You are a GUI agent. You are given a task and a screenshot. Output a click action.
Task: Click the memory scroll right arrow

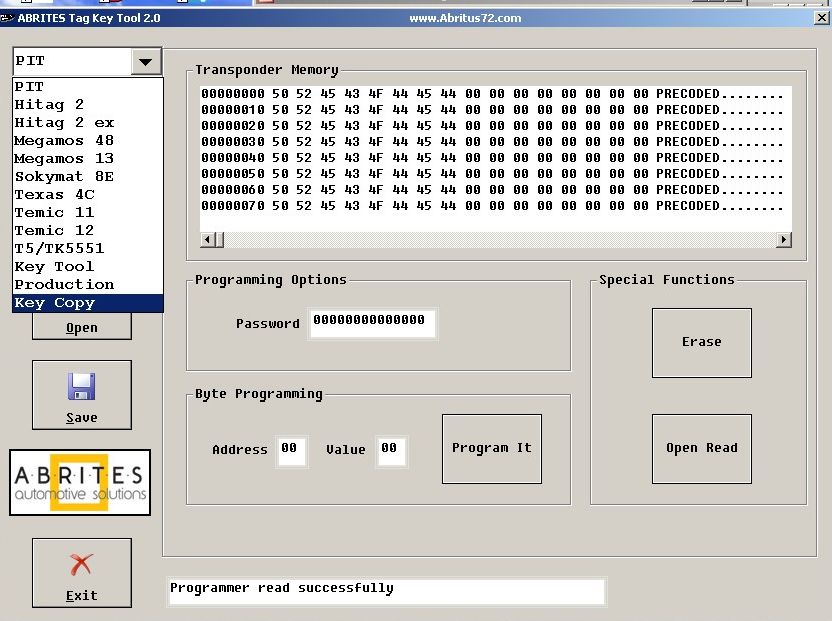click(x=784, y=240)
